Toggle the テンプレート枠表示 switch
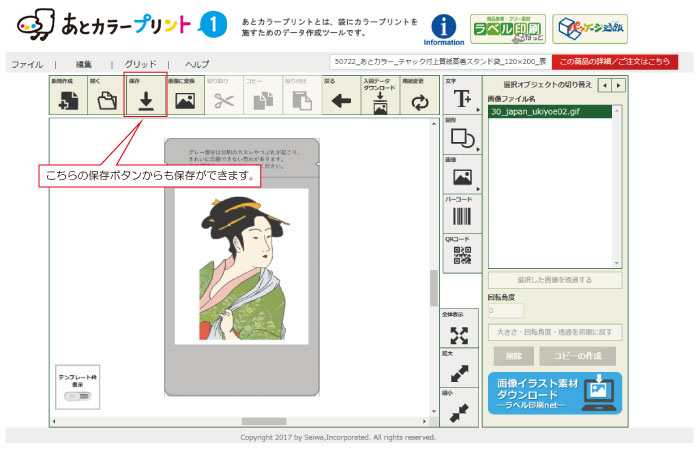Viewport: 700px width, 450px height. click(x=77, y=396)
